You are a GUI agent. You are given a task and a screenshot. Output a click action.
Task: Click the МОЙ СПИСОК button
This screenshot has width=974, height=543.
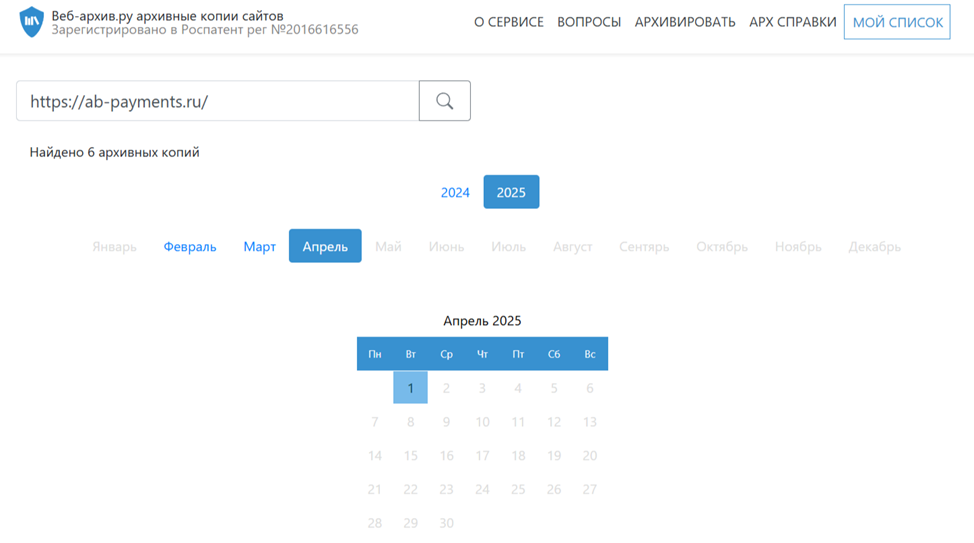click(897, 22)
